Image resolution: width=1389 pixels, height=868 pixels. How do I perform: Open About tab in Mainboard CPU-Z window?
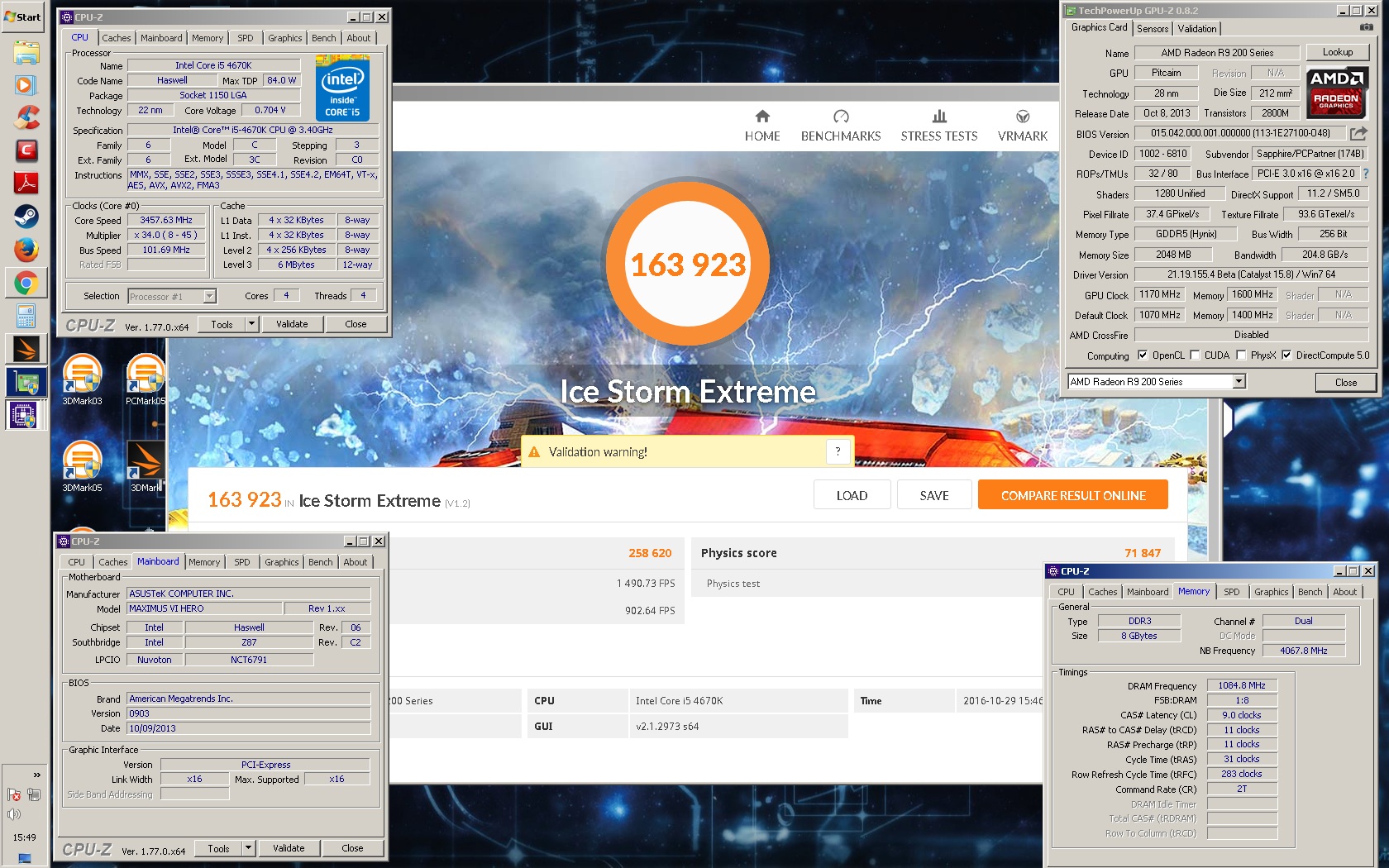[356, 562]
